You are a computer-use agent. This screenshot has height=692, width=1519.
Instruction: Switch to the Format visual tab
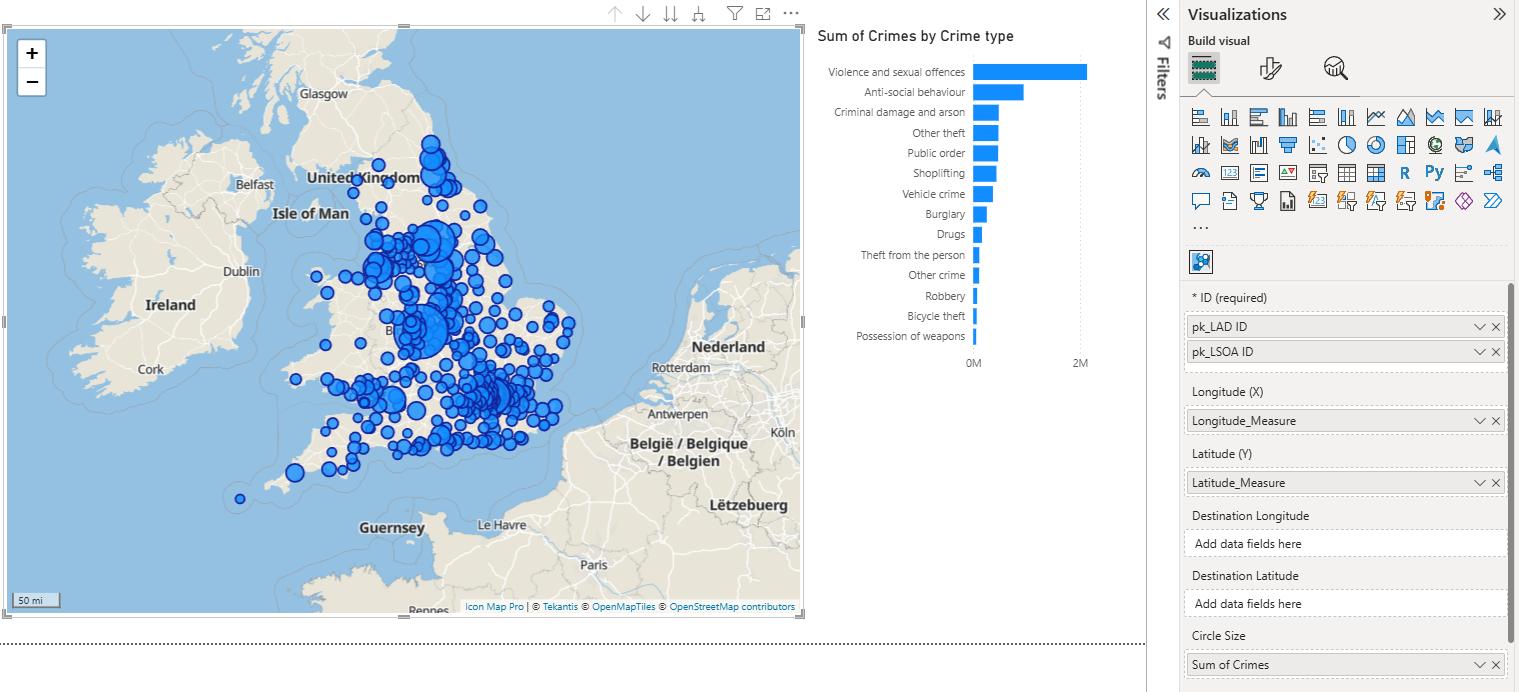click(1269, 68)
